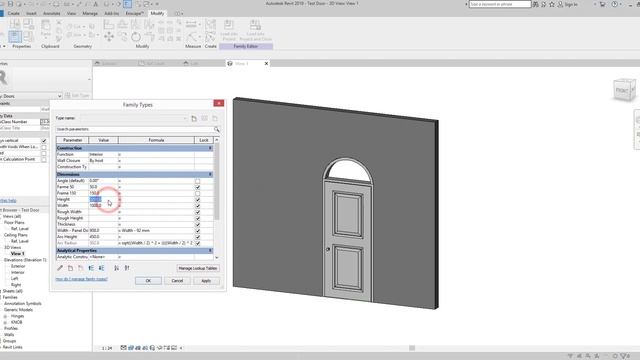Open the Type name dropdown
This screenshot has height=360, width=640.
tap(185, 118)
